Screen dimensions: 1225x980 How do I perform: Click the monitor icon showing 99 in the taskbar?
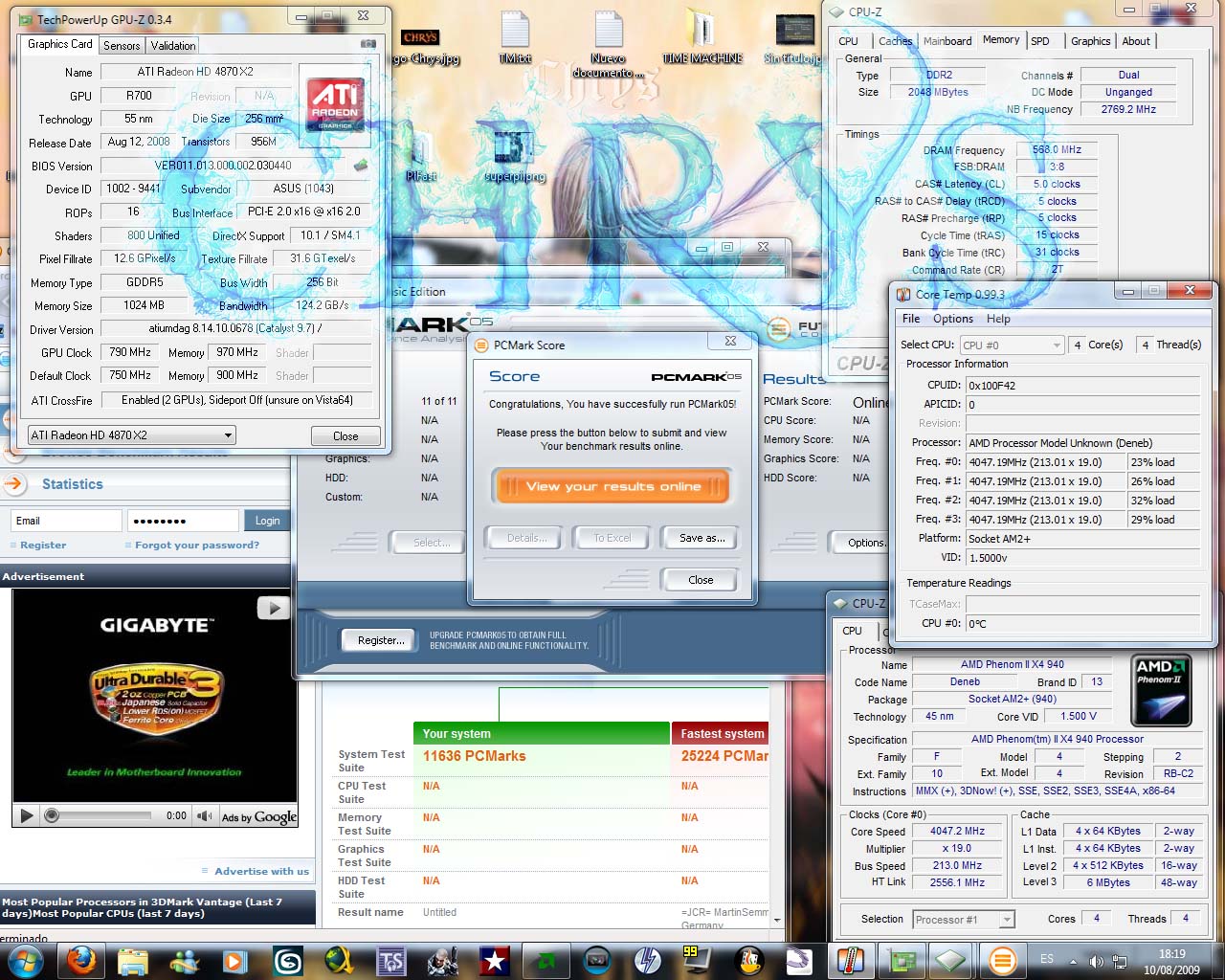click(x=697, y=960)
